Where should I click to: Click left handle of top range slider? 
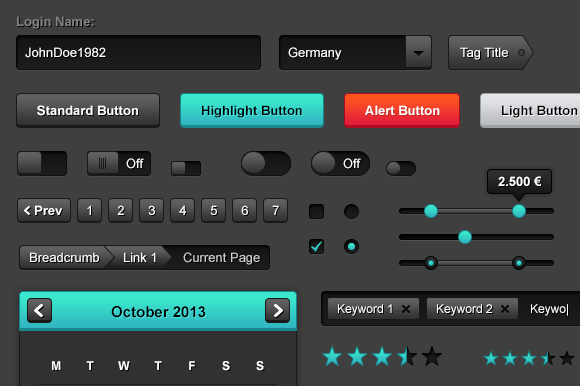coord(431,211)
